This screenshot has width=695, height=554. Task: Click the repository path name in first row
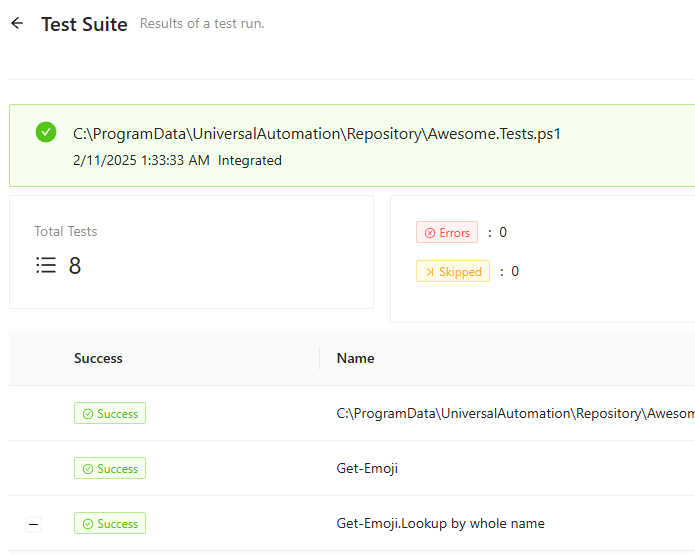(515, 413)
